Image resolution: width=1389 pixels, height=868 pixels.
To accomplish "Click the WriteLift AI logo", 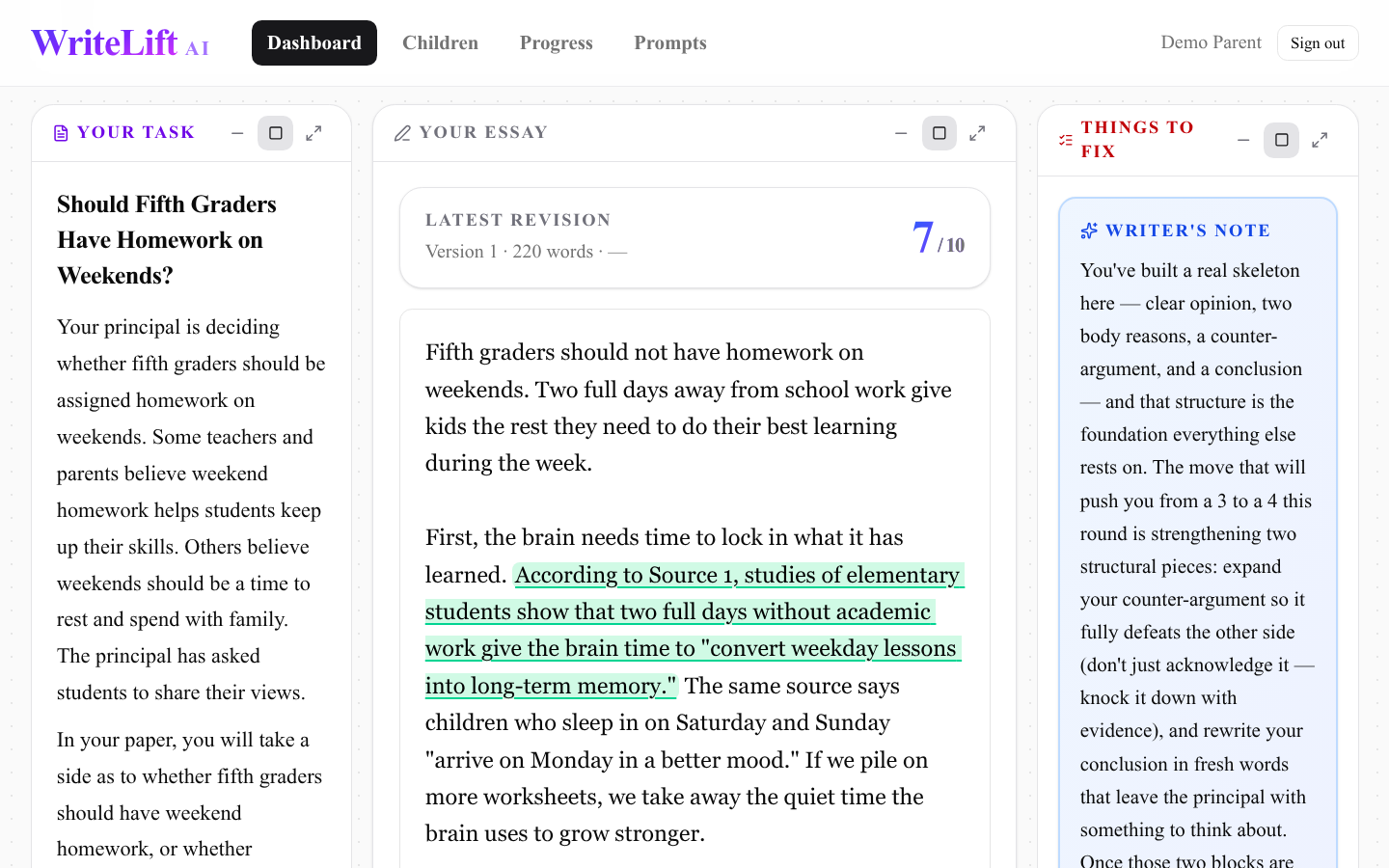I will click(120, 43).
